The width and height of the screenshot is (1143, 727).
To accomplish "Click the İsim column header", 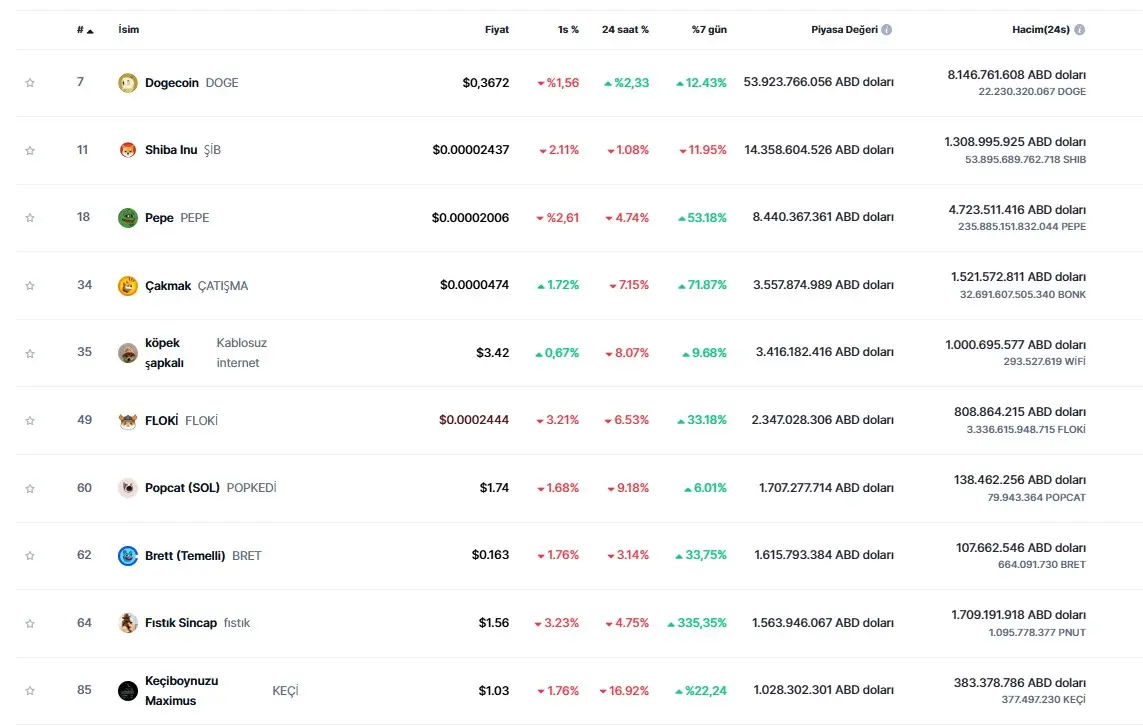I will 129,30.
